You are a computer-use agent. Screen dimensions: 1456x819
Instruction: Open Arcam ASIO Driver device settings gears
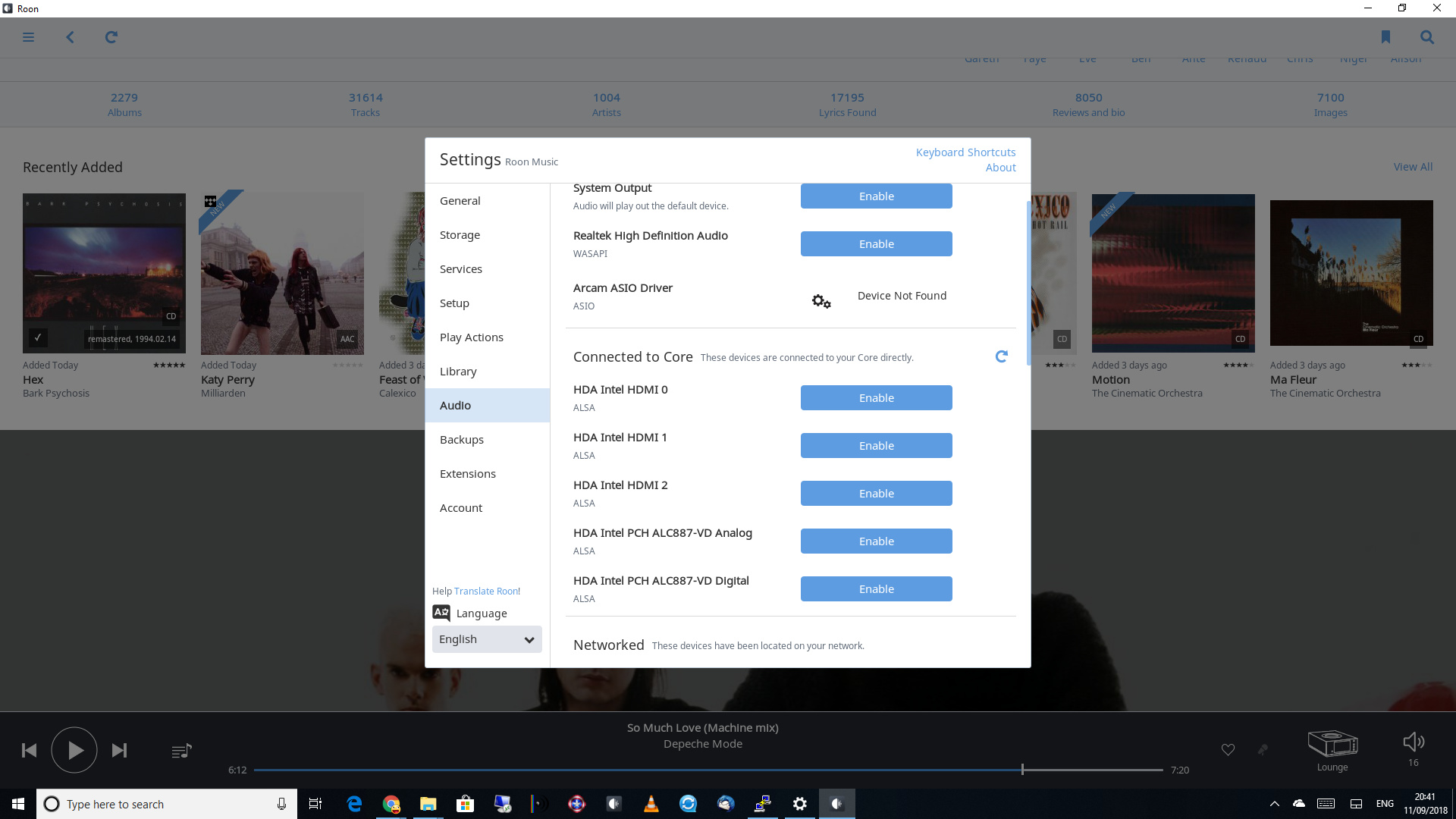pyautogui.click(x=821, y=301)
